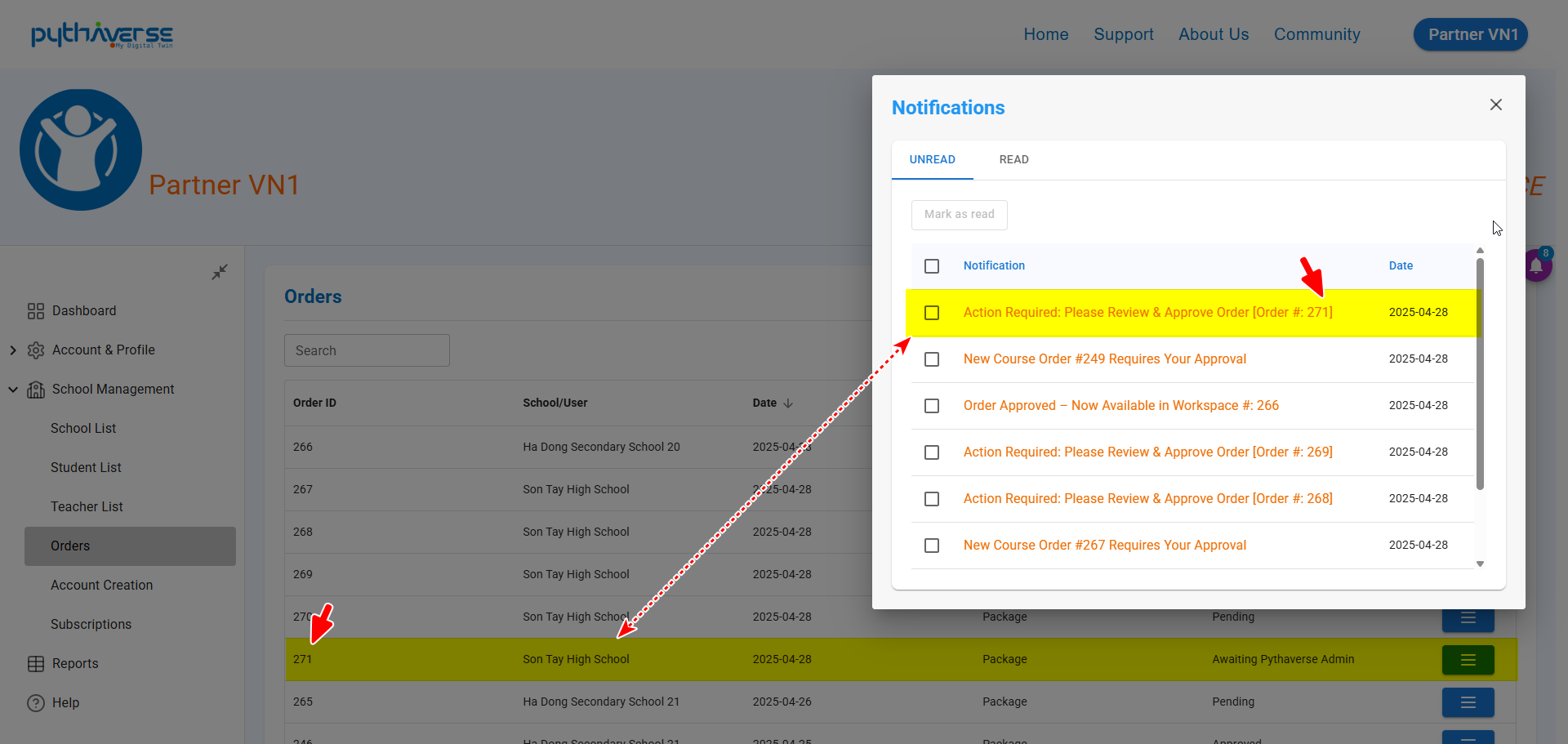Check the Order #249 notification checkbox
Viewport: 1568px width, 744px height.
pyautogui.click(x=932, y=359)
